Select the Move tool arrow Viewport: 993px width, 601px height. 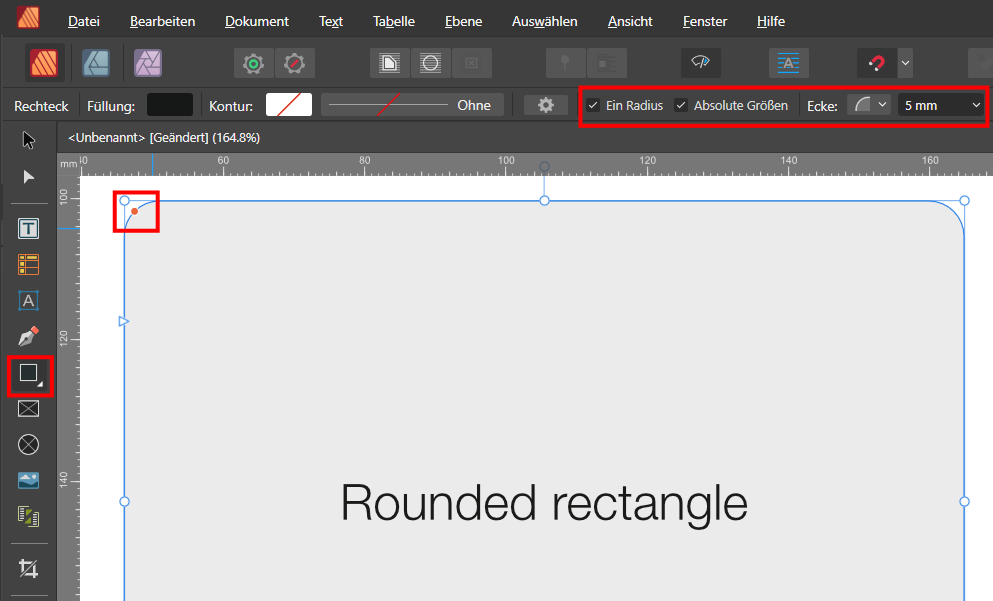(28, 140)
